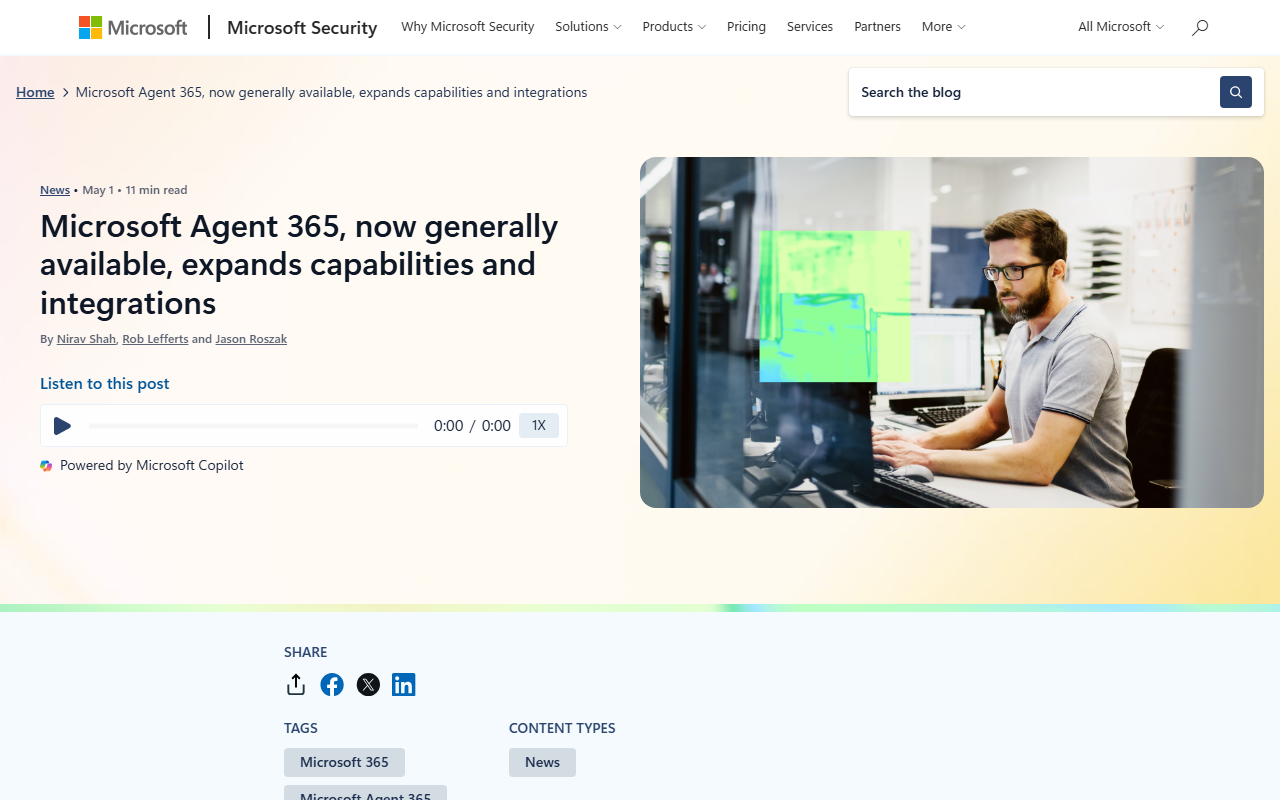Click the breadcrumb current page title
Image resolution: width=1280 pixels, height=800 pixels.
(331, 92)
